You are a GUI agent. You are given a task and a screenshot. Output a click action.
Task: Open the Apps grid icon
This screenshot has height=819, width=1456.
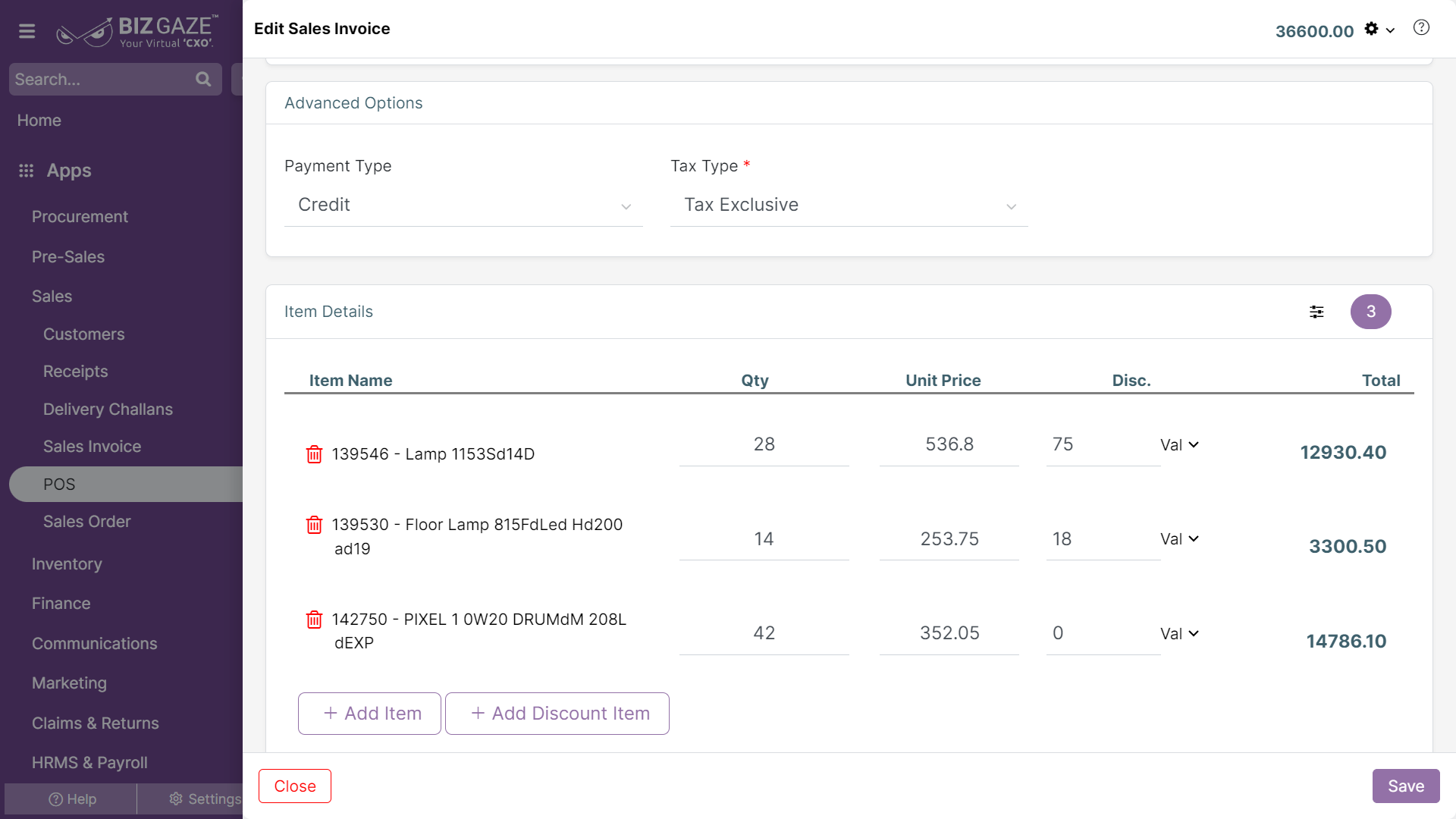point(27,171)
